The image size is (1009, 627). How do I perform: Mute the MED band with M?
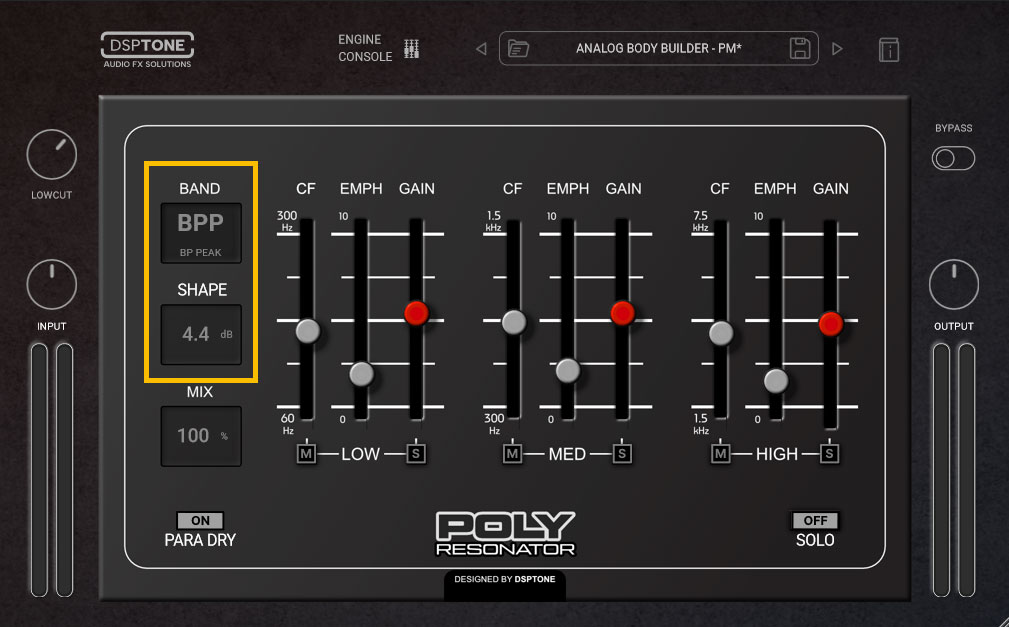[512, 454]
